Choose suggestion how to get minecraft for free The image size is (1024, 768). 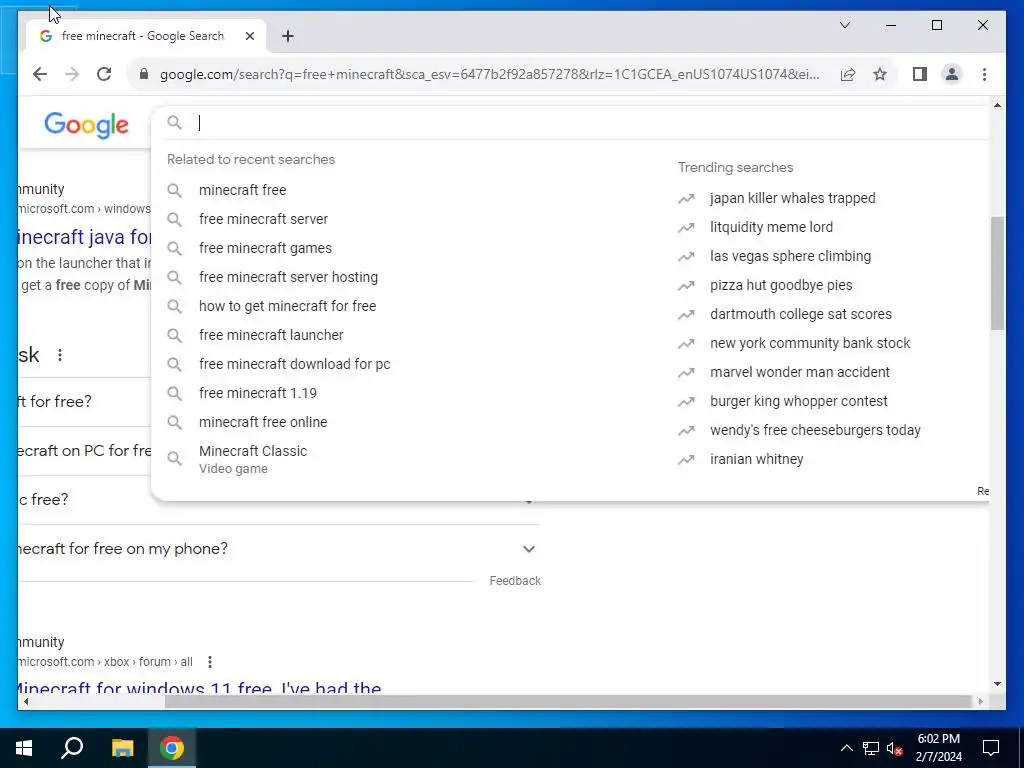tap(287, 306)
